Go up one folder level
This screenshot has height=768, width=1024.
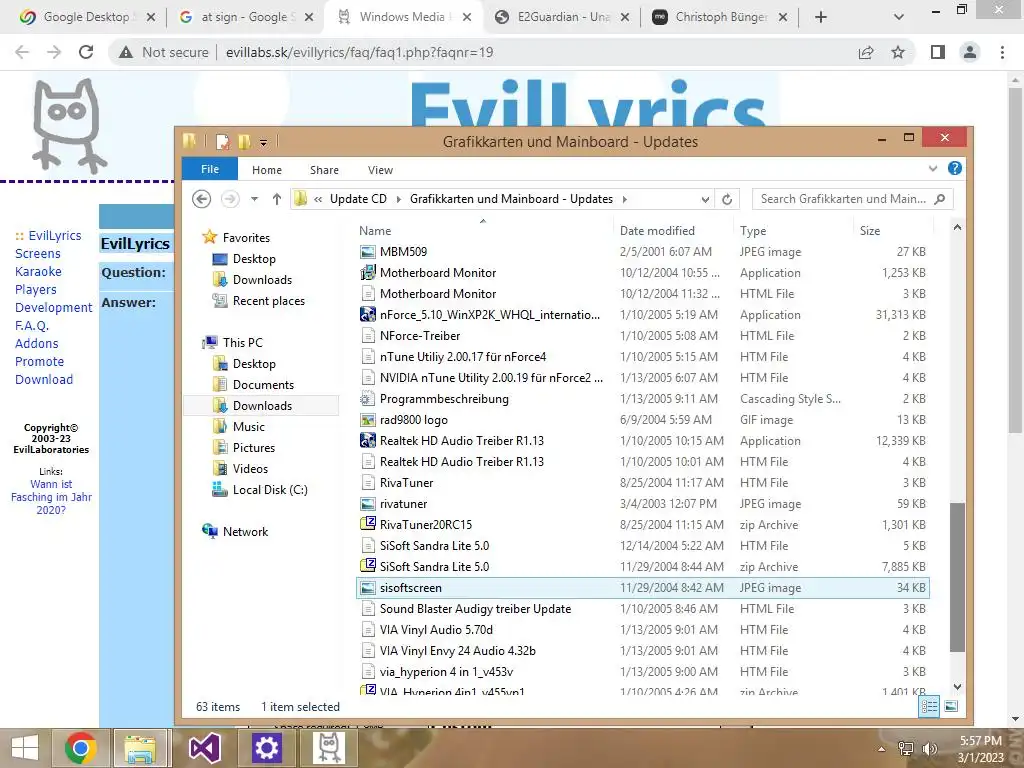(x=277, y=199)
